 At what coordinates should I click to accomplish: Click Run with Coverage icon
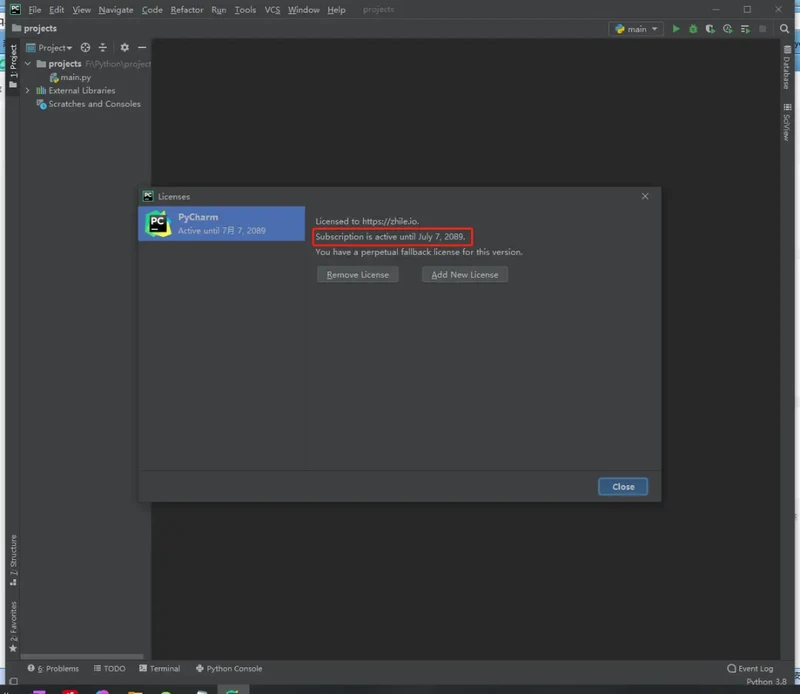coord(710,29)
